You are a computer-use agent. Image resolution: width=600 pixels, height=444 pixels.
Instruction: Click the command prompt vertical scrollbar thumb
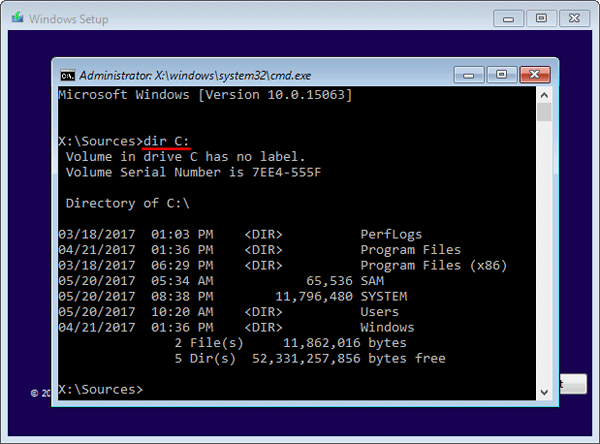pyautogui.click(x=543, y=113)
